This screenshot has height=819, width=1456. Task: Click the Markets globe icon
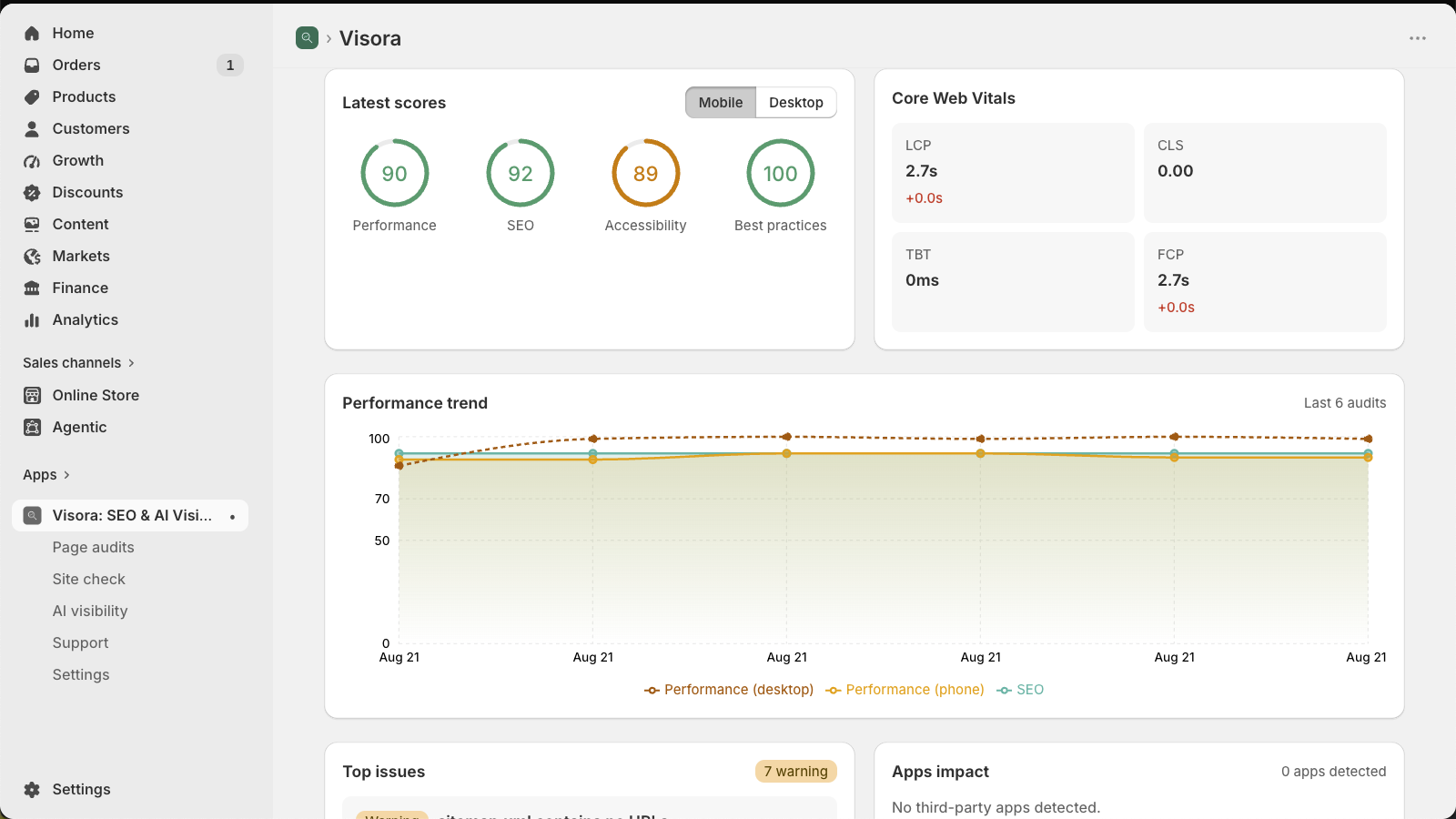[x=32, y=257]
